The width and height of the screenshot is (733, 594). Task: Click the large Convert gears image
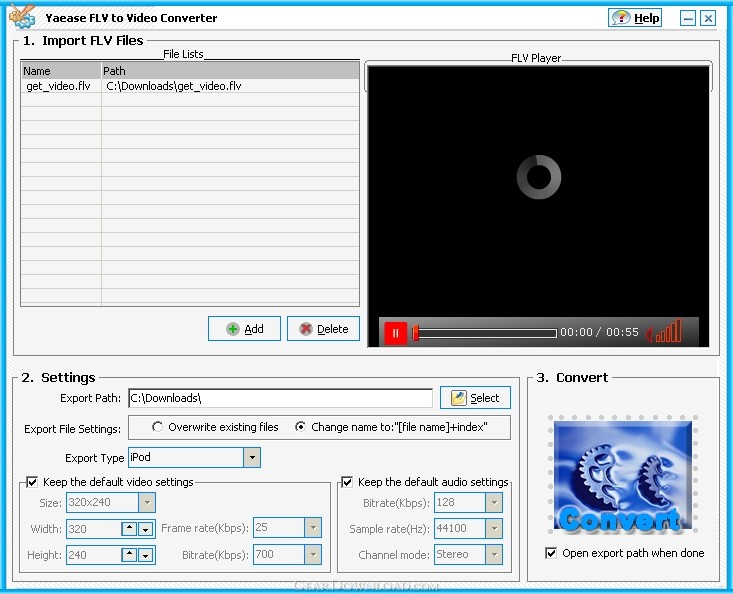pyautogui.click(x=623, y=476)
